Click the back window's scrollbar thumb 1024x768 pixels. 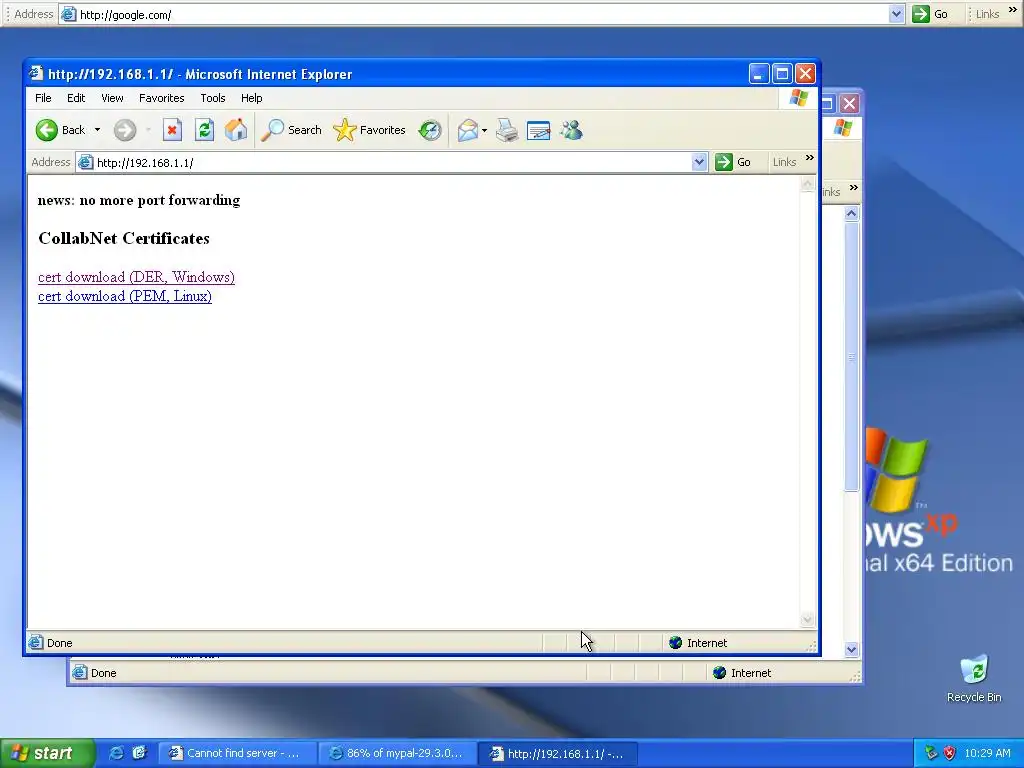(851, 357)
